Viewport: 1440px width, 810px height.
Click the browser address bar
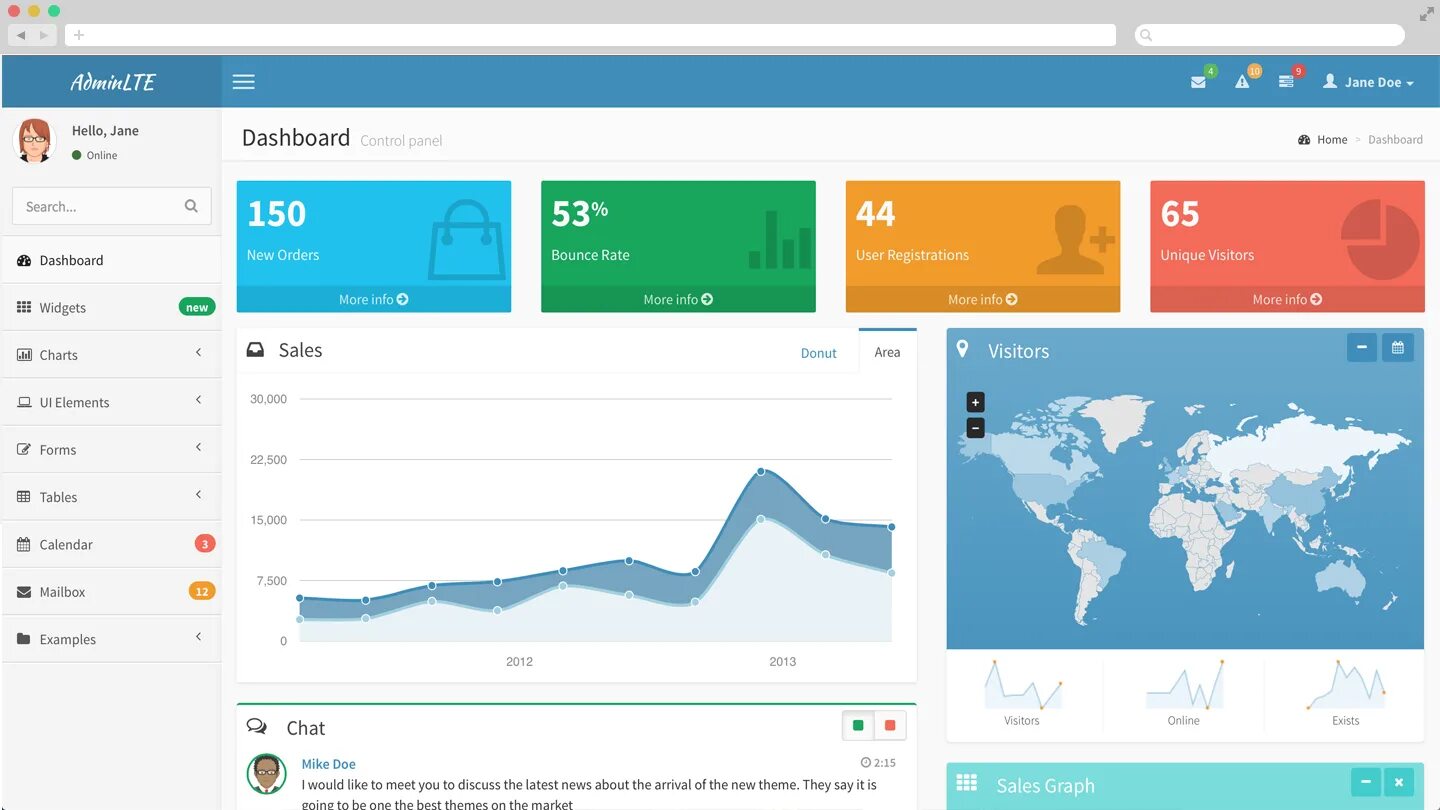590,35
